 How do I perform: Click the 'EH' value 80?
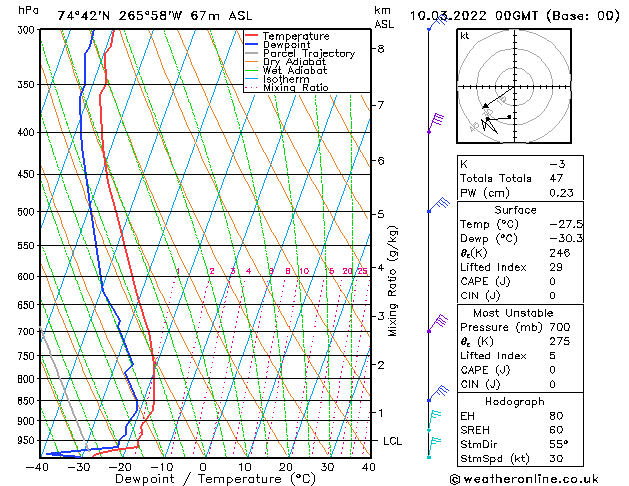pos(556,416)
